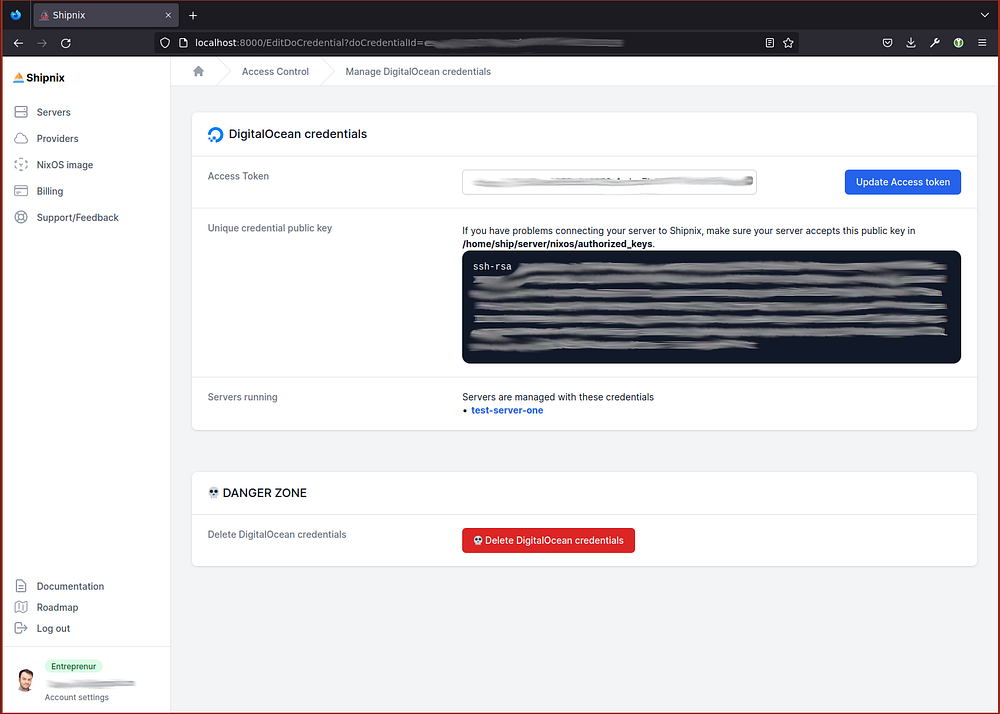Open Pocket save icon

click(887, 43)
